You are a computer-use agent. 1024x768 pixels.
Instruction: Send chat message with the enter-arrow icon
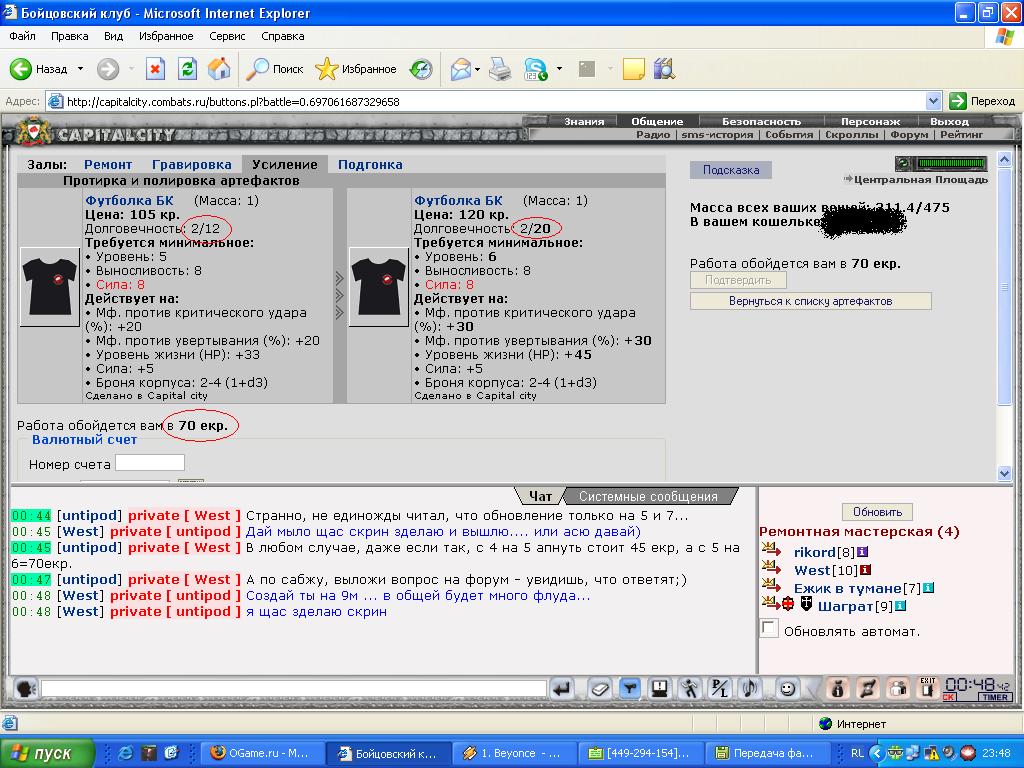click(x=562, y=688)
